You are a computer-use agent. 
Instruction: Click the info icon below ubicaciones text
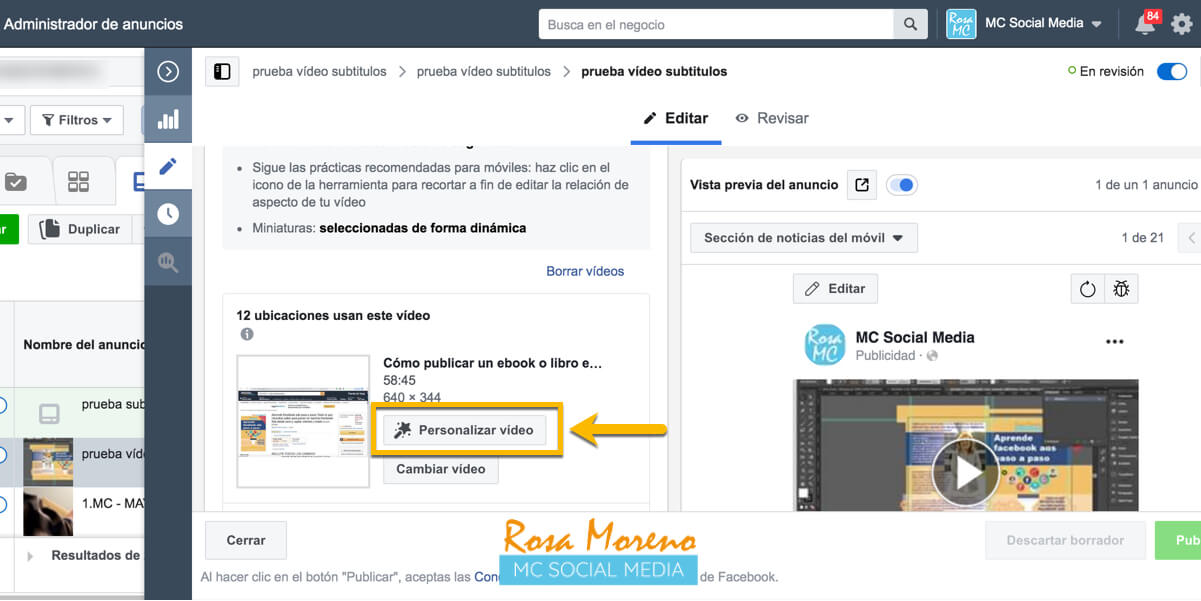[x=246, y=335]
